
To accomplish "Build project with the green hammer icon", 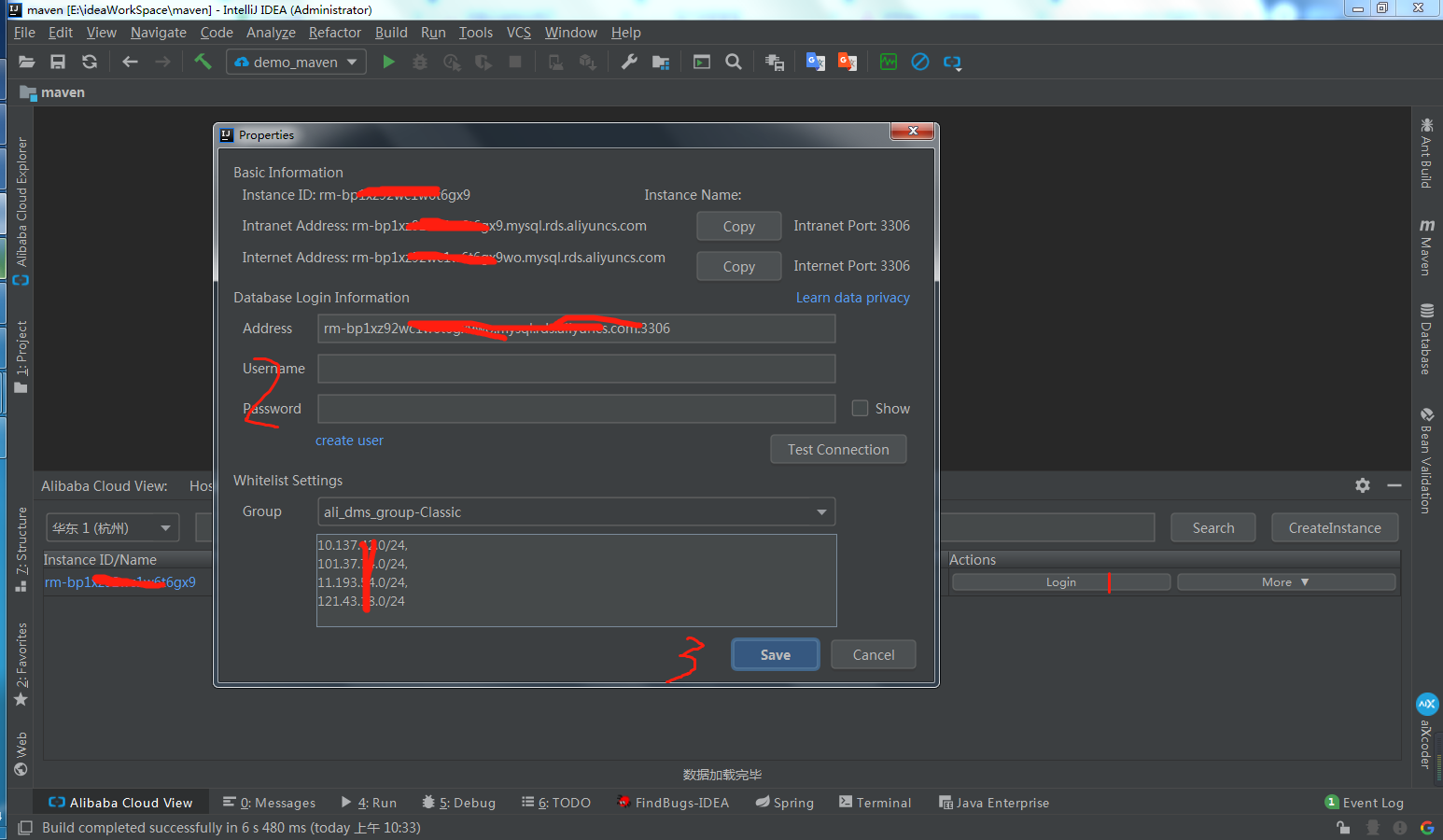I will pos(203,62).
